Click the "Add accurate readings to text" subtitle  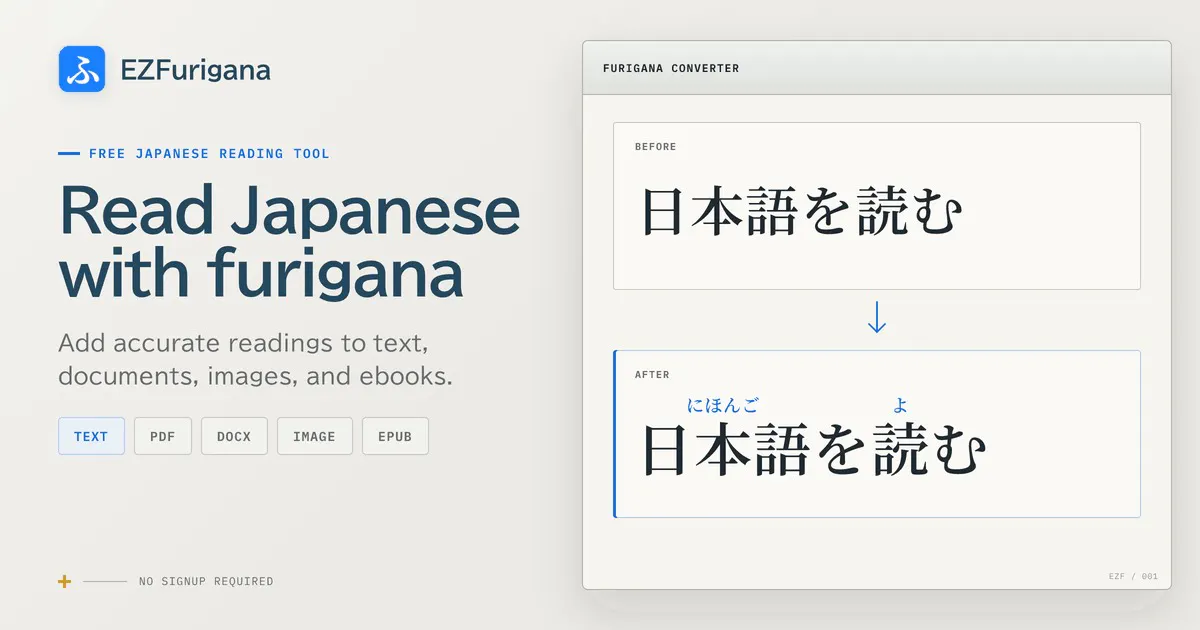(x=256, y=359)
